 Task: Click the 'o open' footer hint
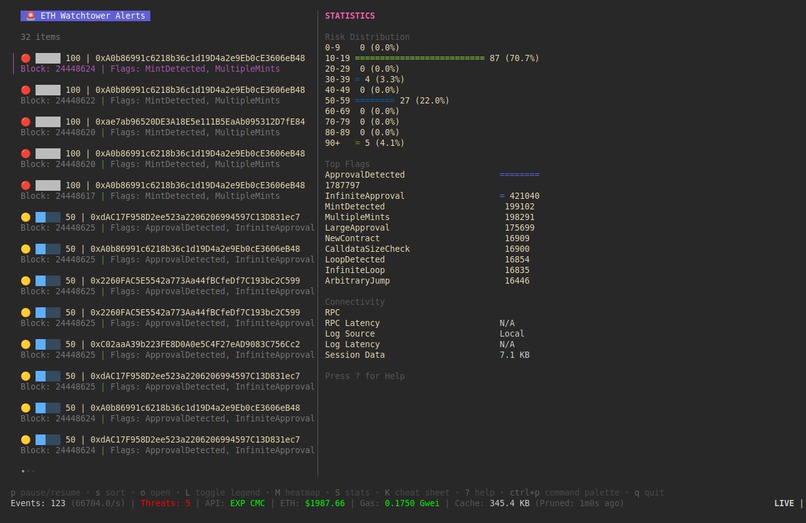(155, 493)
